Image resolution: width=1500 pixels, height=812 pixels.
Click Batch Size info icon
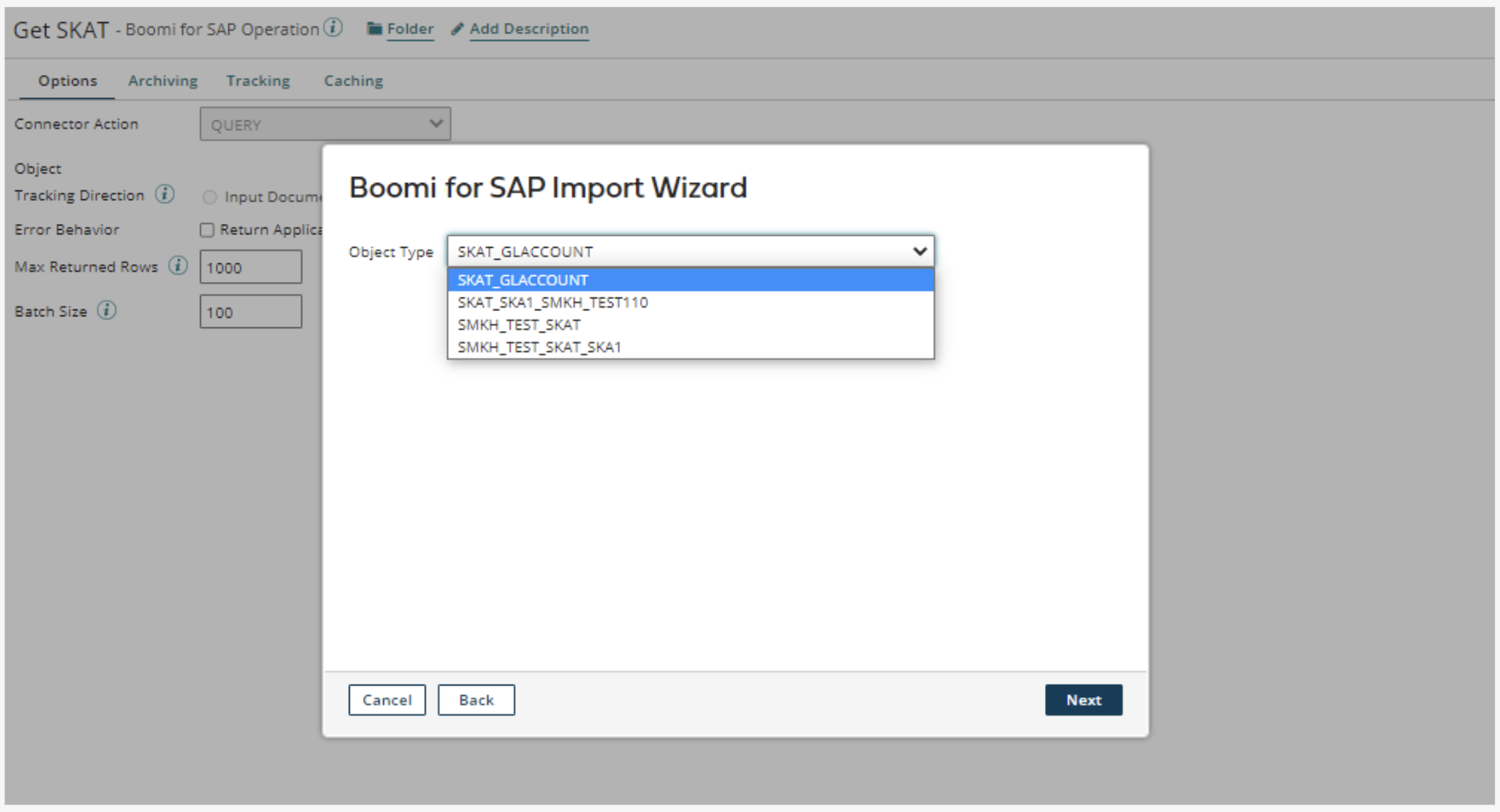107,310
